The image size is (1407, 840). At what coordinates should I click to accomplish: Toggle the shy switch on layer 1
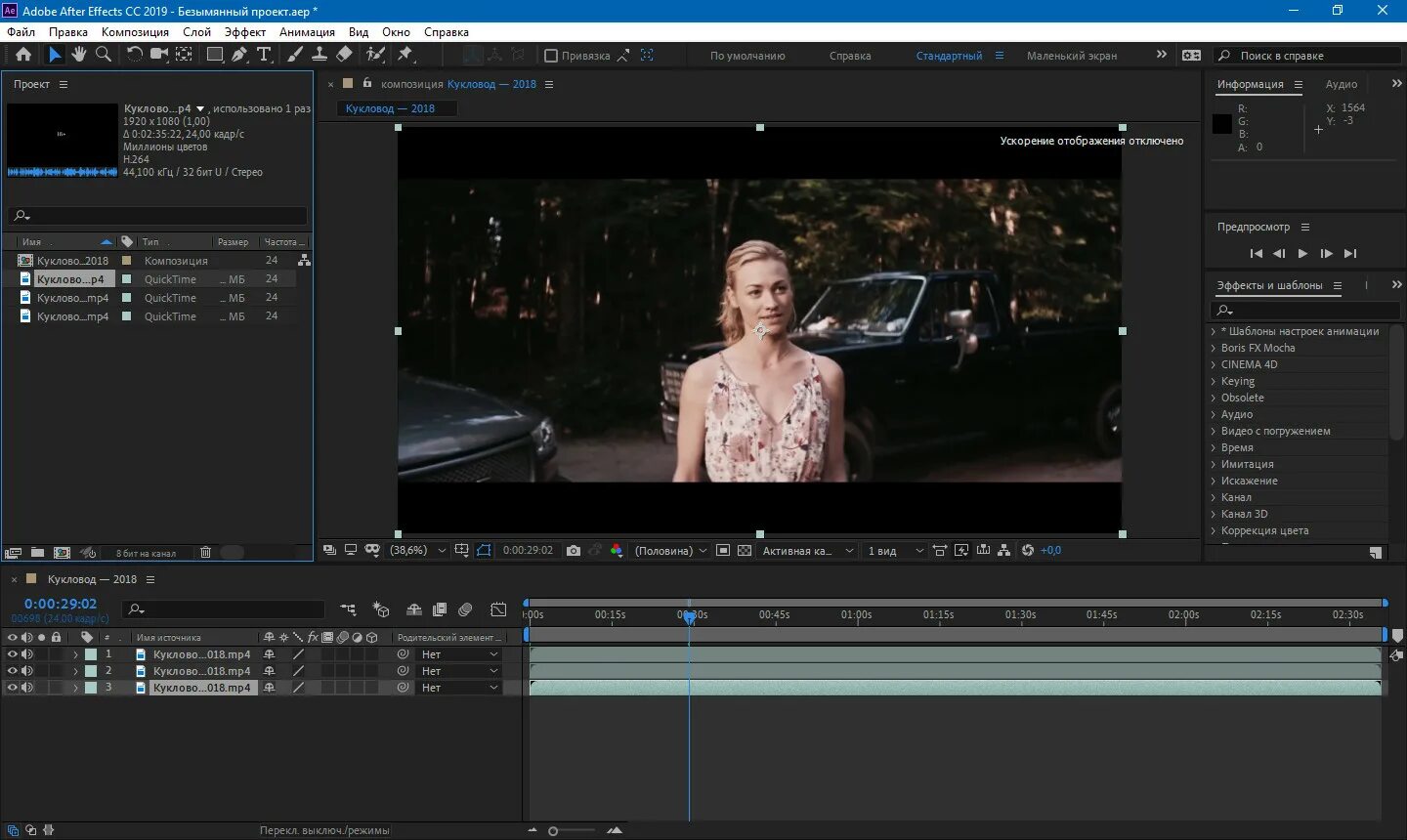coord(269,654)
